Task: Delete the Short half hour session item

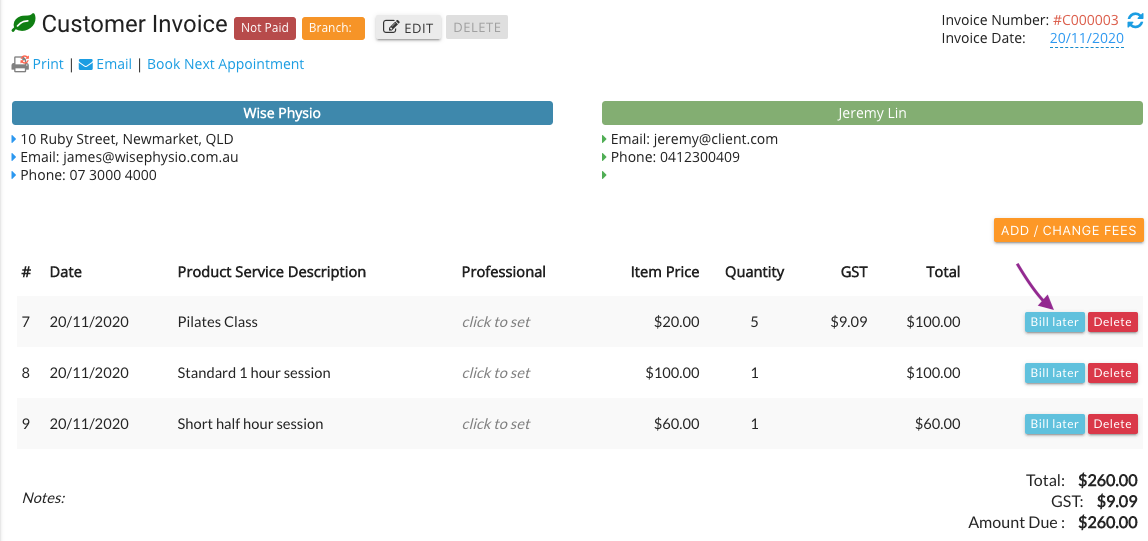Action: 1113,424
